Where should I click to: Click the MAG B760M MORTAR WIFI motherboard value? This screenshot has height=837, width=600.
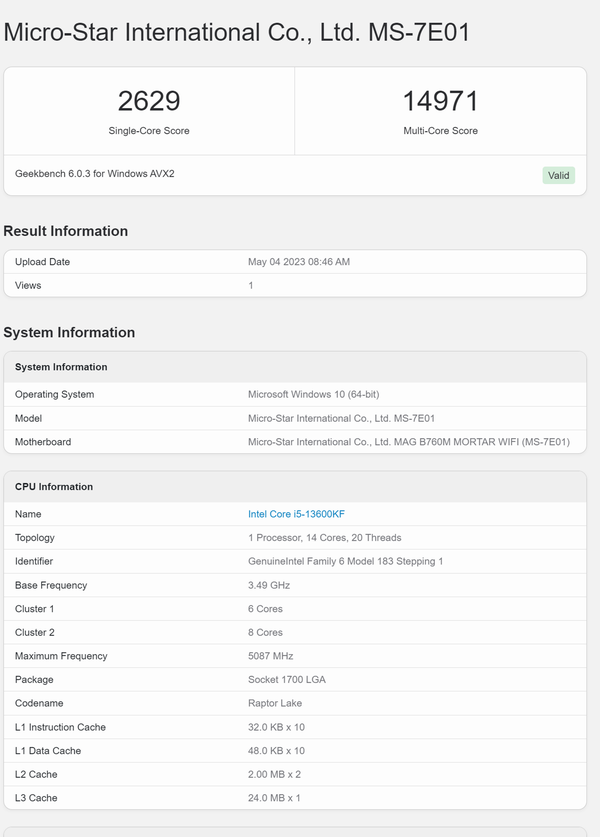coord(408,442)
